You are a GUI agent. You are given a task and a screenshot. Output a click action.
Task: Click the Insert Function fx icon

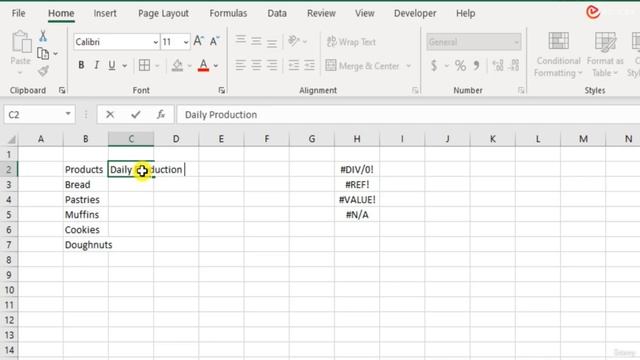161,115
